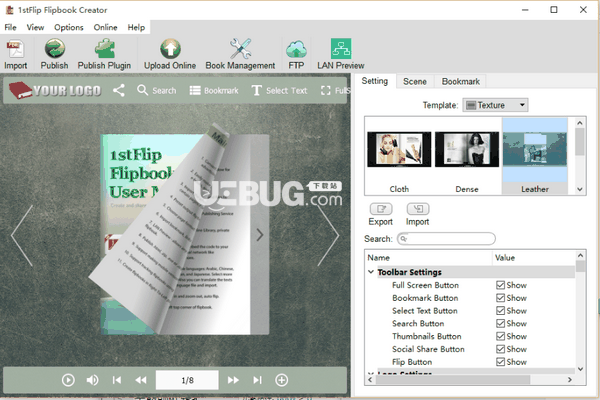Switch to the Scene tab
Viewport: 600px width, 400px height.
[415, 82]
